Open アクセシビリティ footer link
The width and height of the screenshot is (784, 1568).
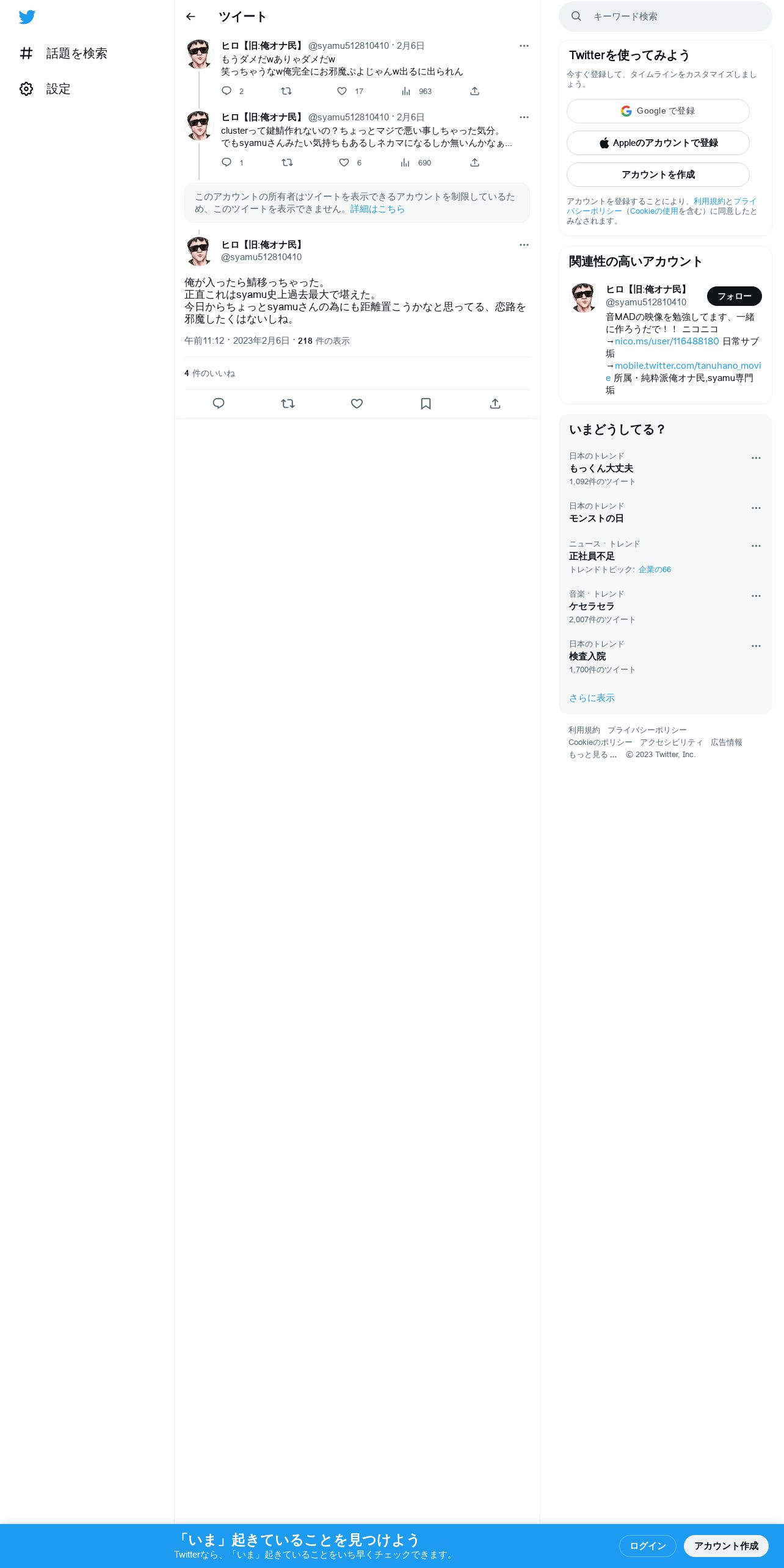671,742
